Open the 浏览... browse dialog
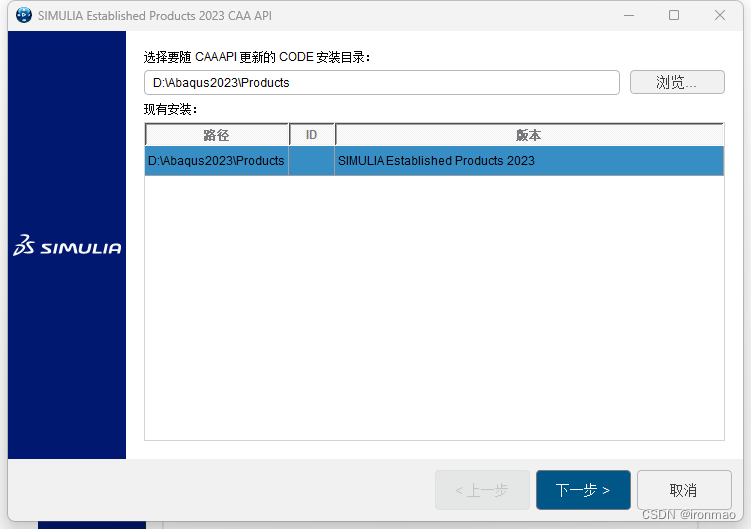The width and height of the screenshot is (751, 529). (677, 82)
